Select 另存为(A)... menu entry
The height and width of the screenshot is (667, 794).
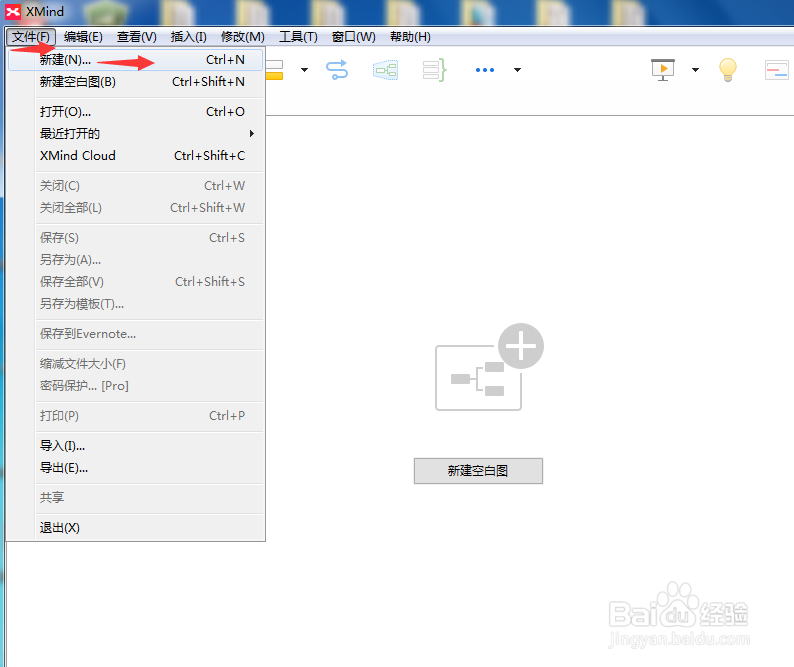[136, 260]
